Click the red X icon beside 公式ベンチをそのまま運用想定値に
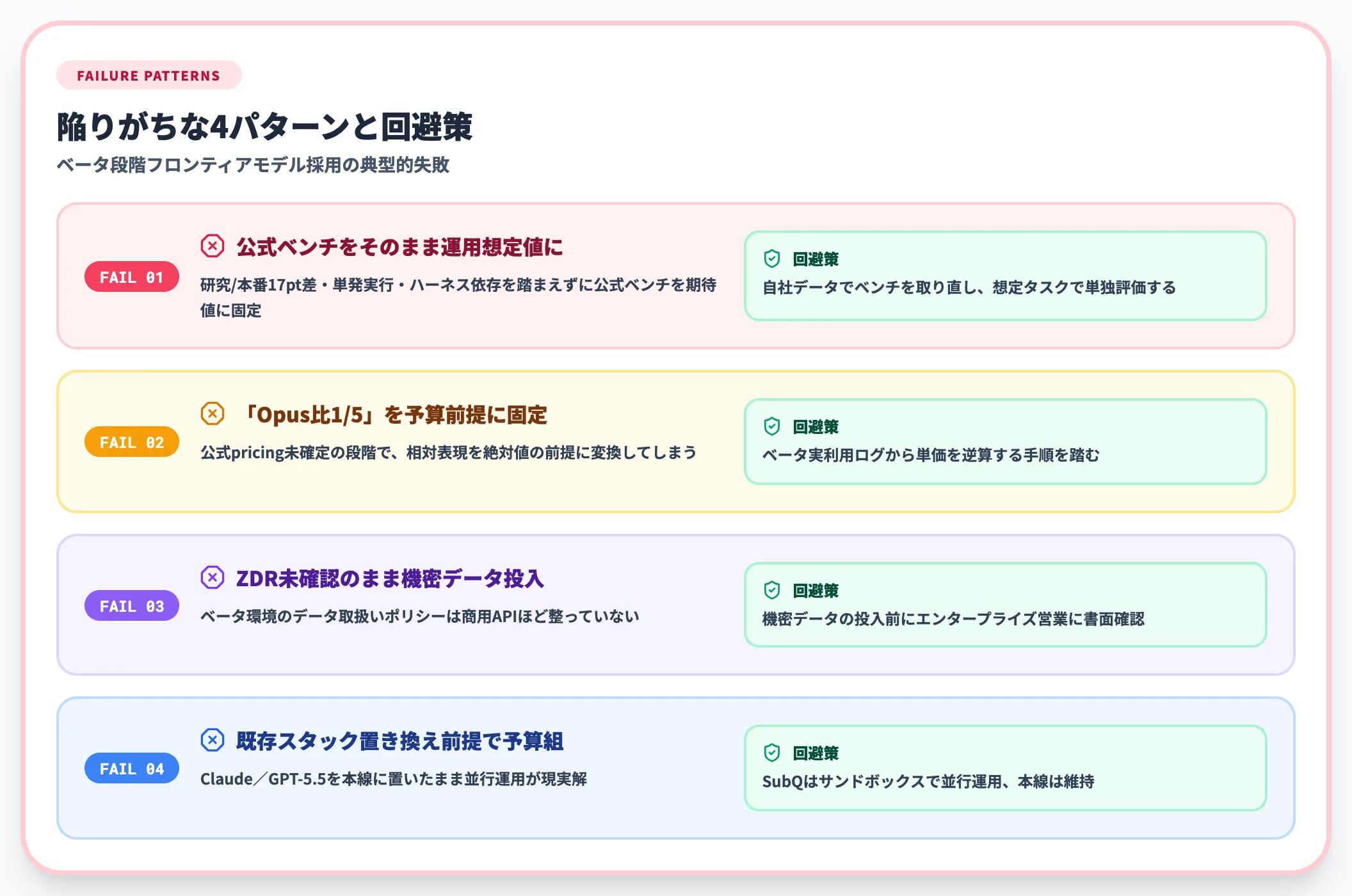The height and width of the screenshot is (896, 1352). coord(213,246)
